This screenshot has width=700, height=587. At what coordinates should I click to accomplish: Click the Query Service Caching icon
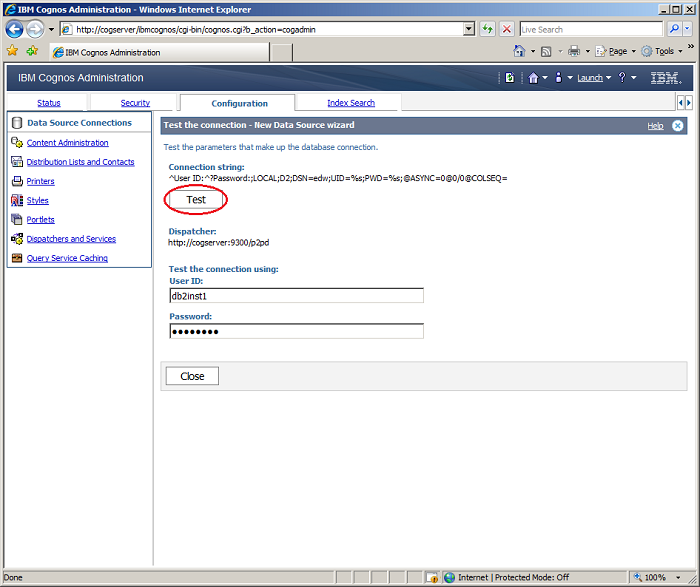pos(17,258)
